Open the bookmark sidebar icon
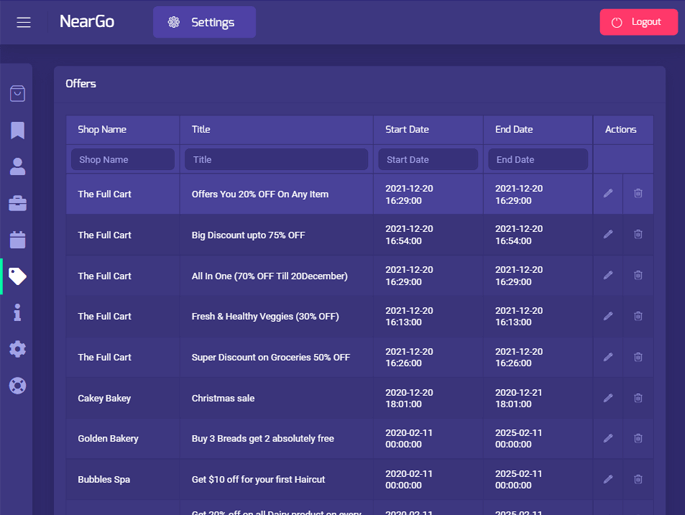The height and width of the screenshot is (515, 685). click(x=17, y=130)
